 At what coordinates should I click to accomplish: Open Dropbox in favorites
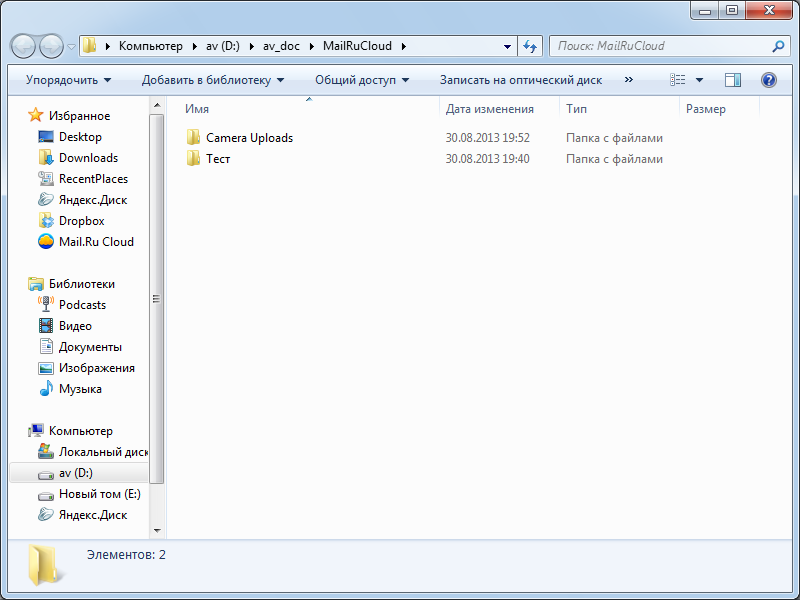82,220
